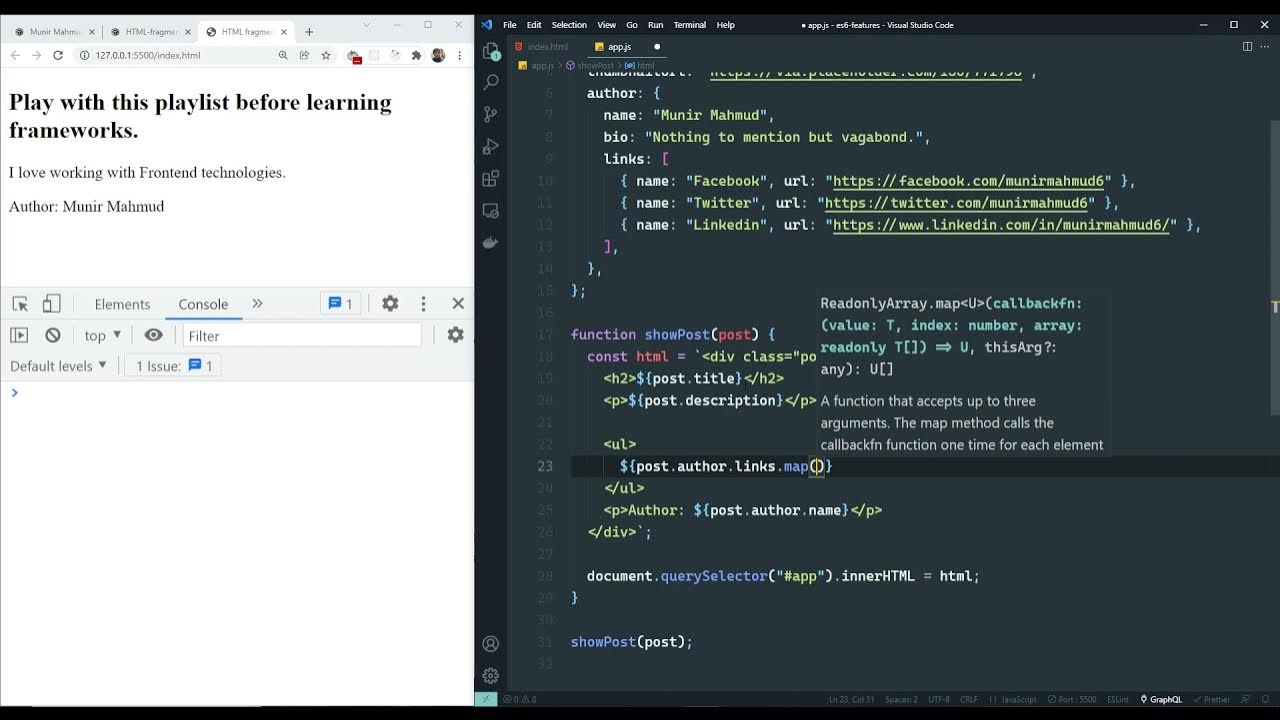Open the Remote Explorer view
Image resolution: width=1280 pixels, height=720 pixels.
tap(491, 211)
